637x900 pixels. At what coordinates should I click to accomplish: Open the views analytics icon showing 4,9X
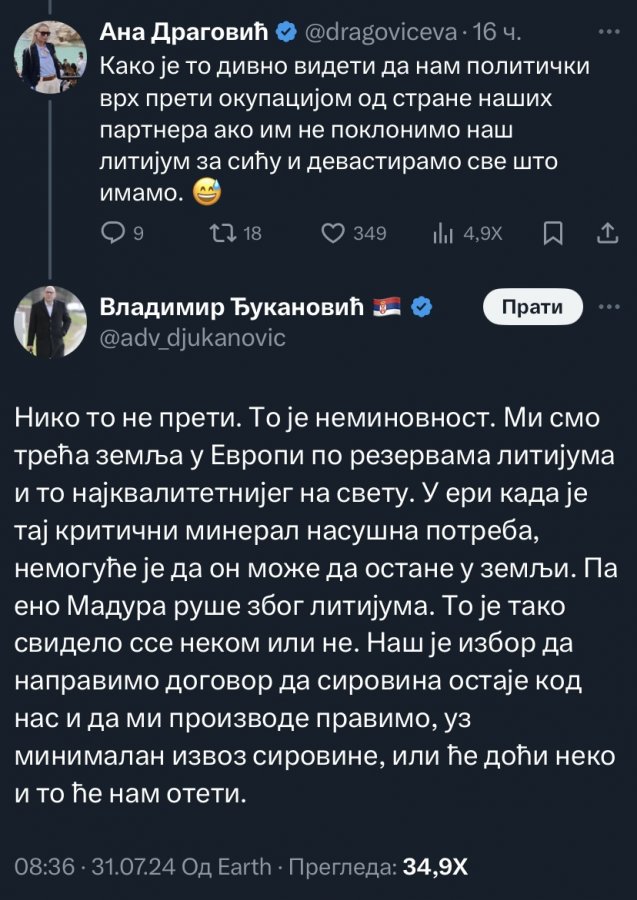[441, 233]
